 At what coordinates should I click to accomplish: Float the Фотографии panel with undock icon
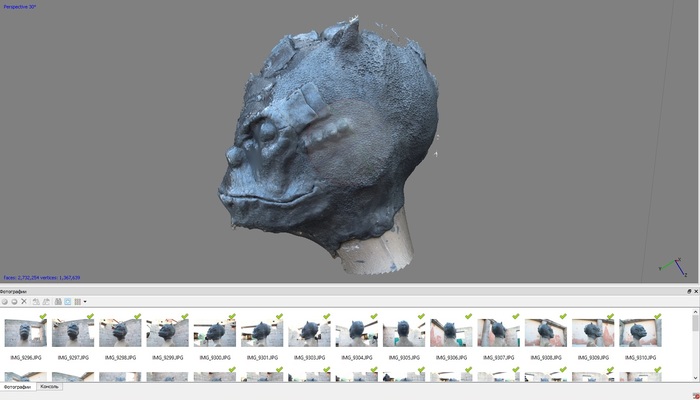pos(689,291)
